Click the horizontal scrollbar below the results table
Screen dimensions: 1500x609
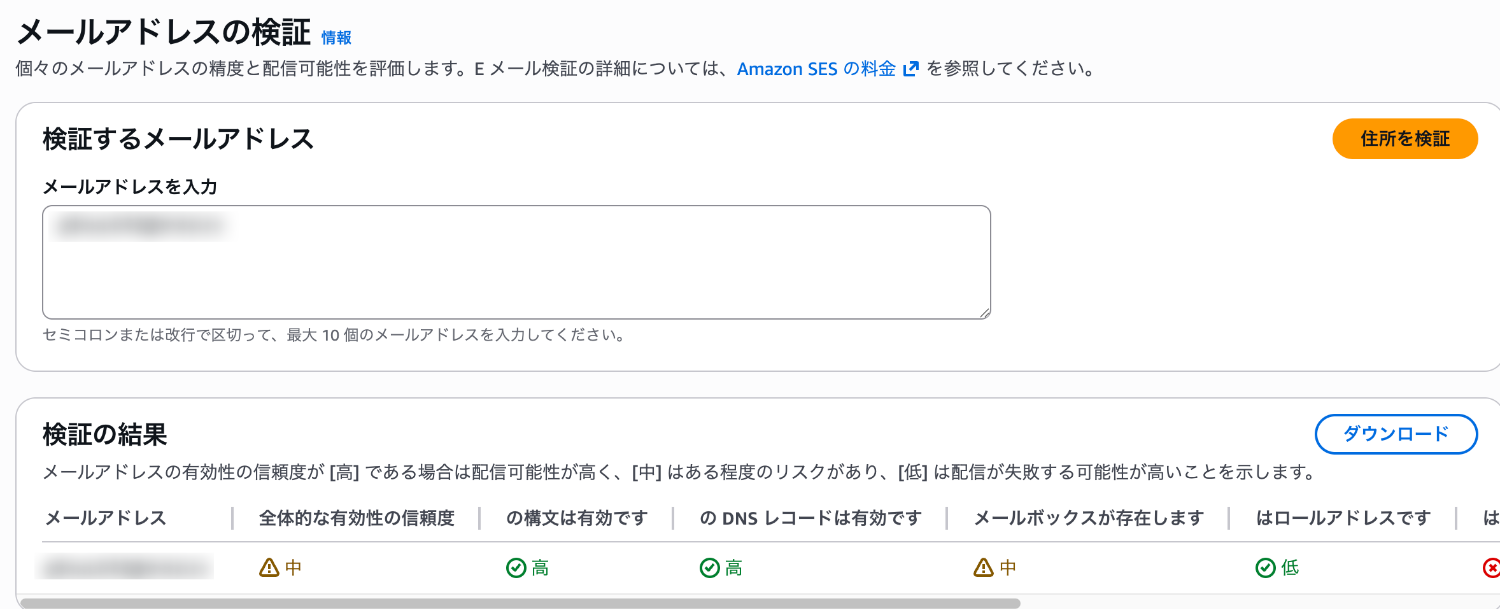pyautogui.click(x=520, y=603)
